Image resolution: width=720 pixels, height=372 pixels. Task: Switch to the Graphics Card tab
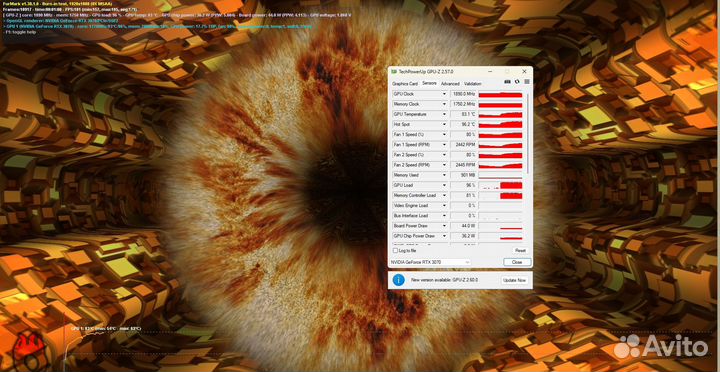tap(405, 84)
